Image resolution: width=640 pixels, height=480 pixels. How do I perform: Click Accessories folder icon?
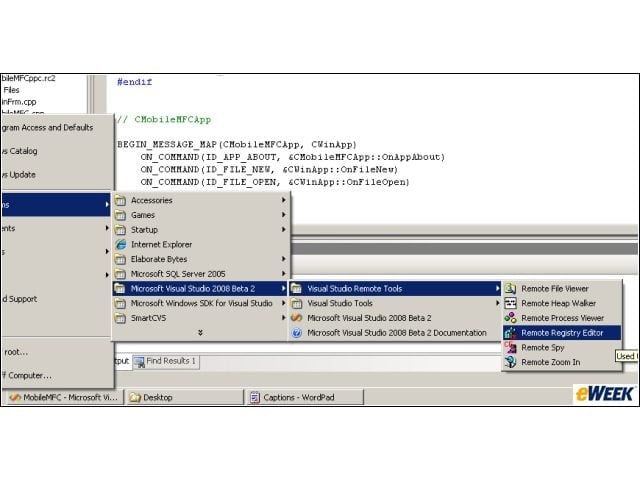click(120, 200)
